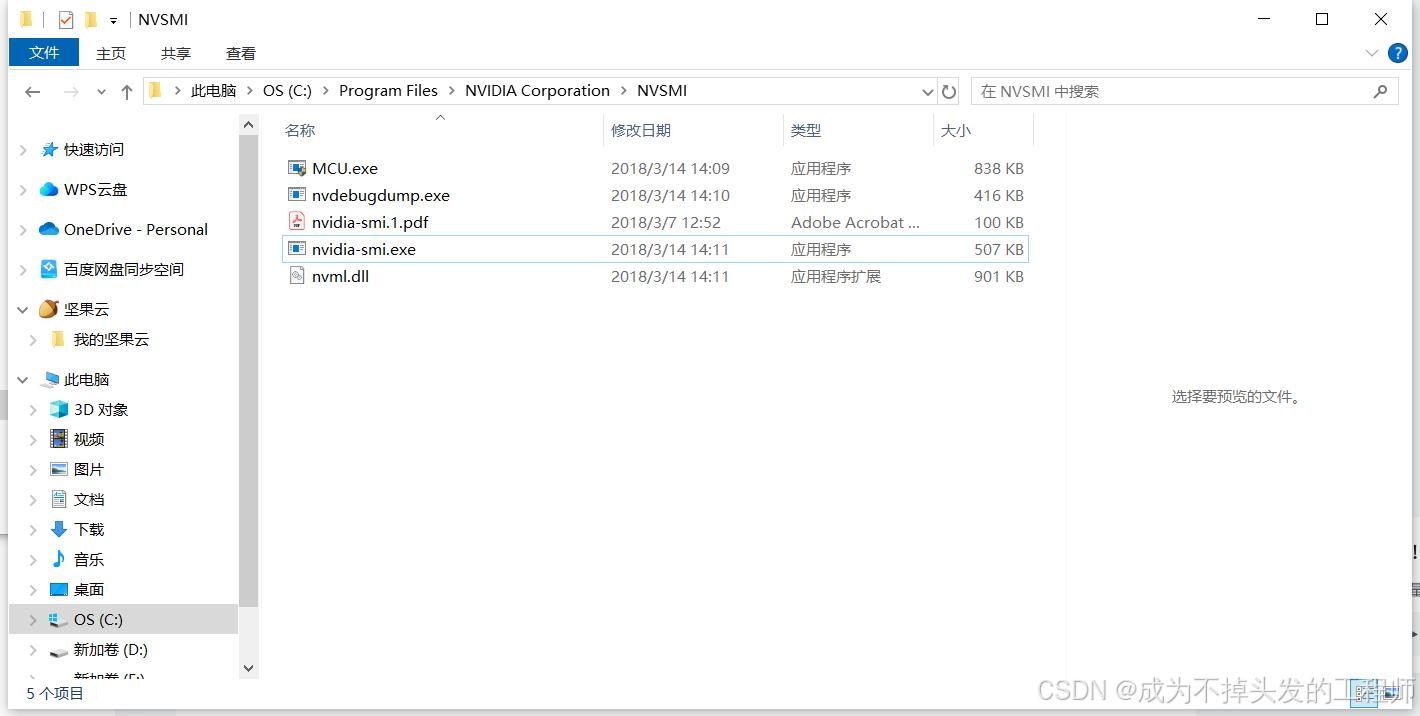Screen dimensions: 1420x716
Task: Click the 坚果云 nut icon
Action: tap(48, 309)
